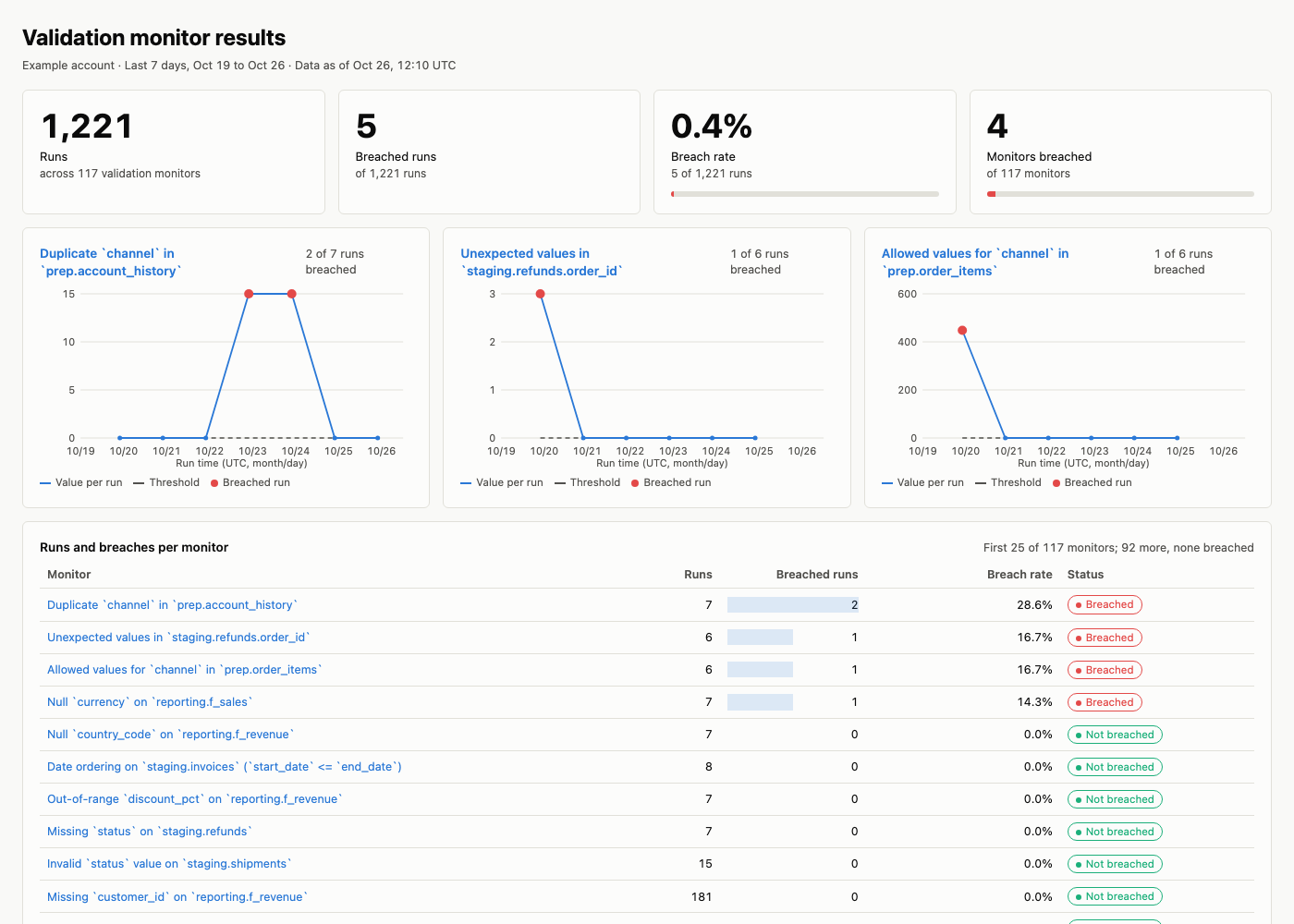The image size is (1294, 924).
Task: Click Value per run legend in order_items chart
Action: click(922, 483)
